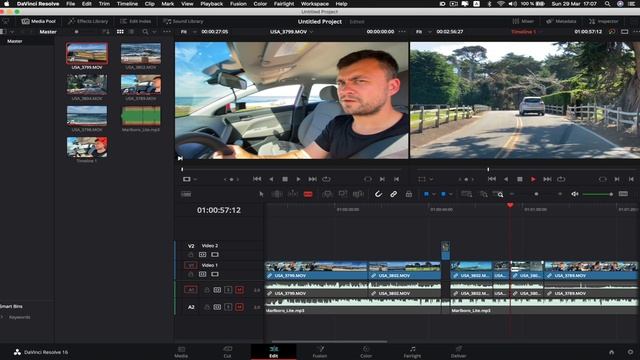Solo audio track A1

[228, 290]
